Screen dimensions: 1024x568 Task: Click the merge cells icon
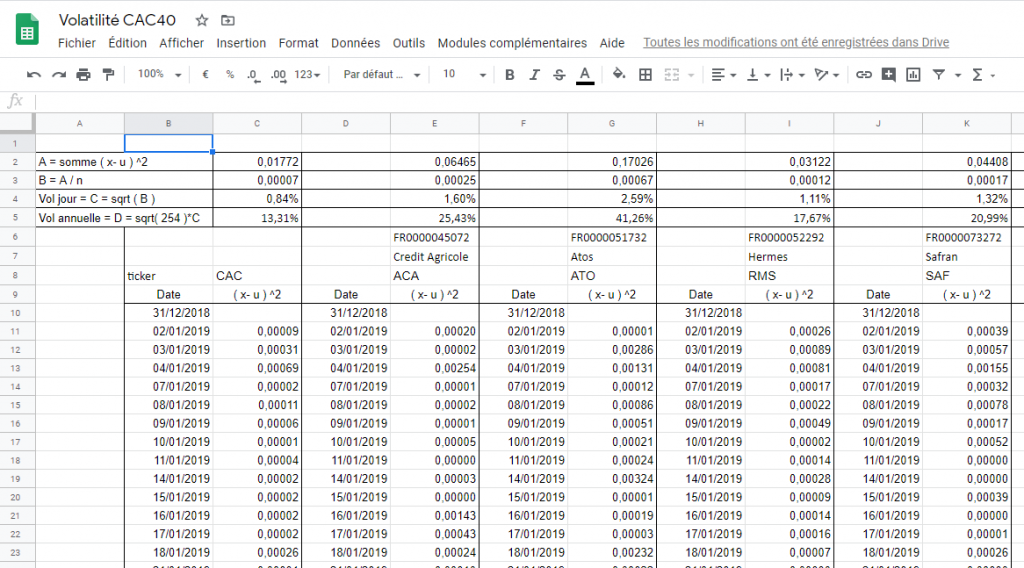coord(672,74)
